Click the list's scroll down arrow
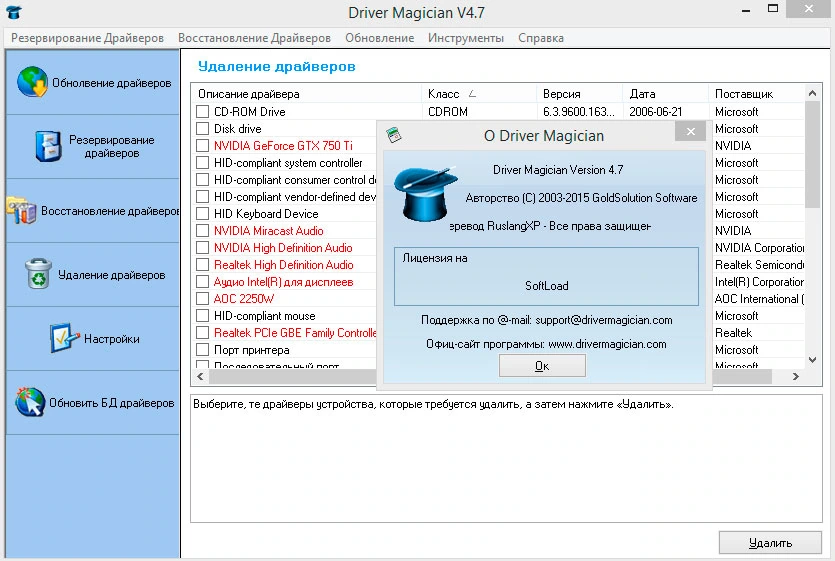 (812, 360)
